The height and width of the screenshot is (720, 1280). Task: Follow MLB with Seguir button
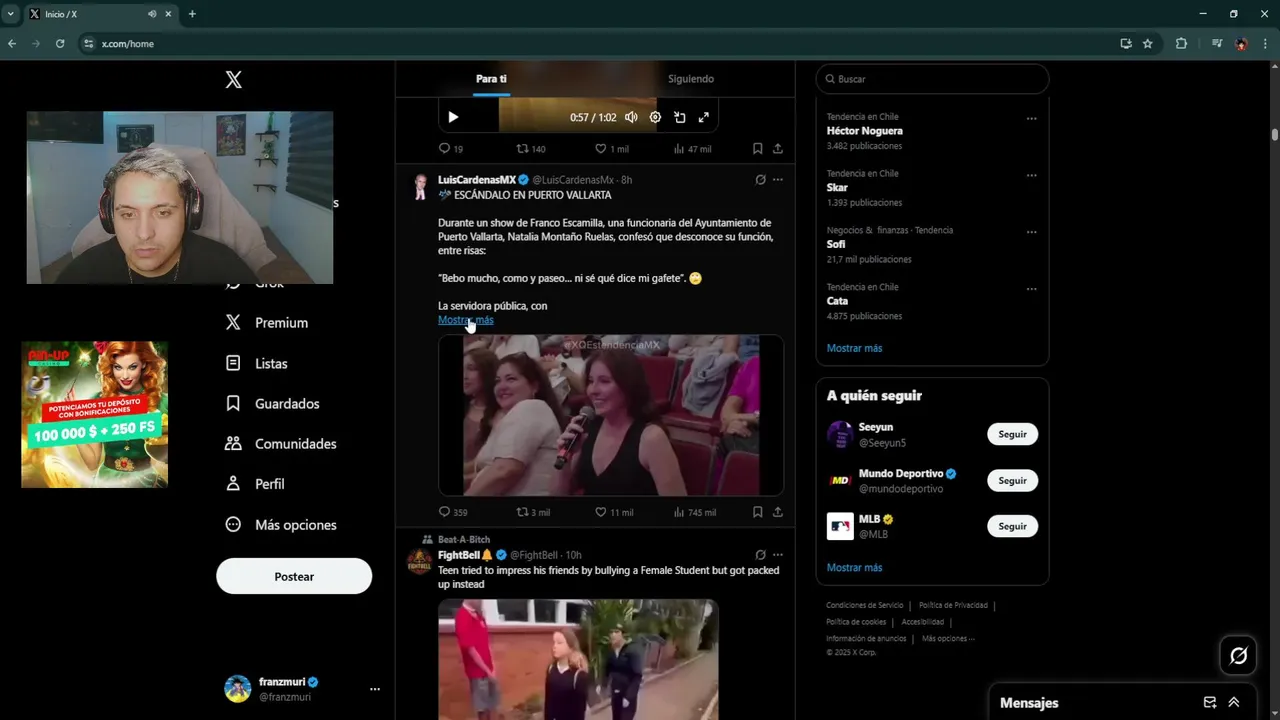(1012, 526)
